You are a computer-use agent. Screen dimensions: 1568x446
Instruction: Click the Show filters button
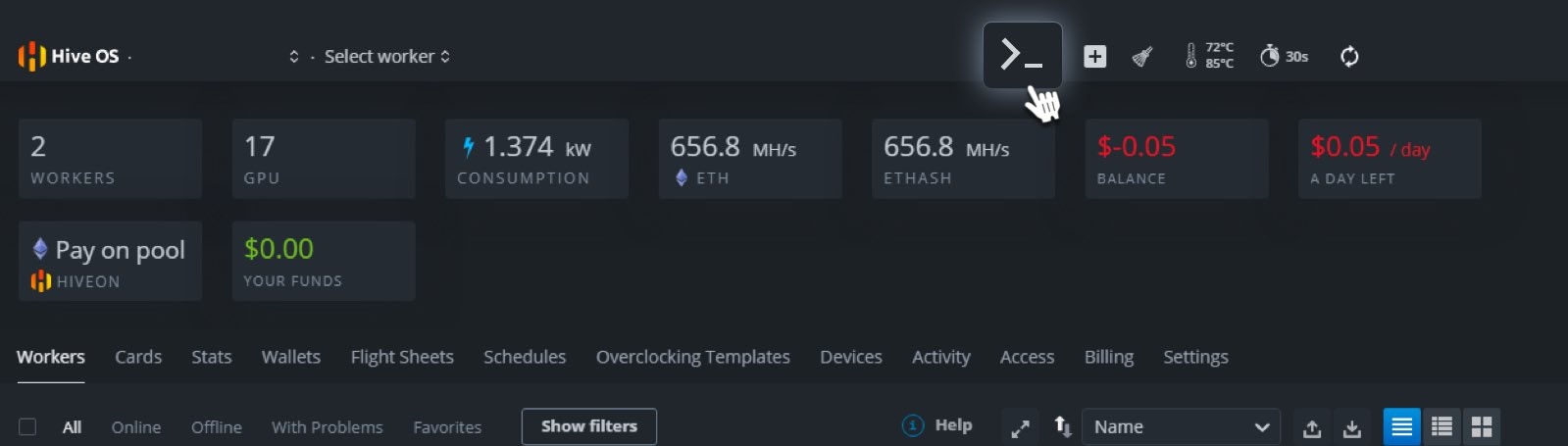pyautogui.click(x=589, y=426)
